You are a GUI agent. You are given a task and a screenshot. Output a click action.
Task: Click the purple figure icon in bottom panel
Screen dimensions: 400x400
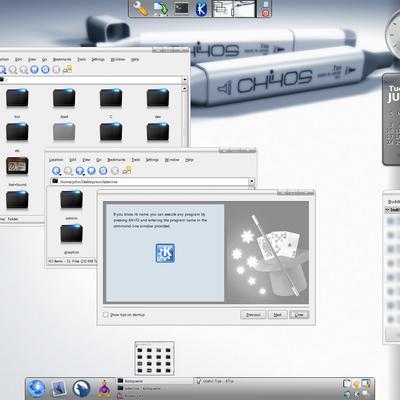click(104, 389)
